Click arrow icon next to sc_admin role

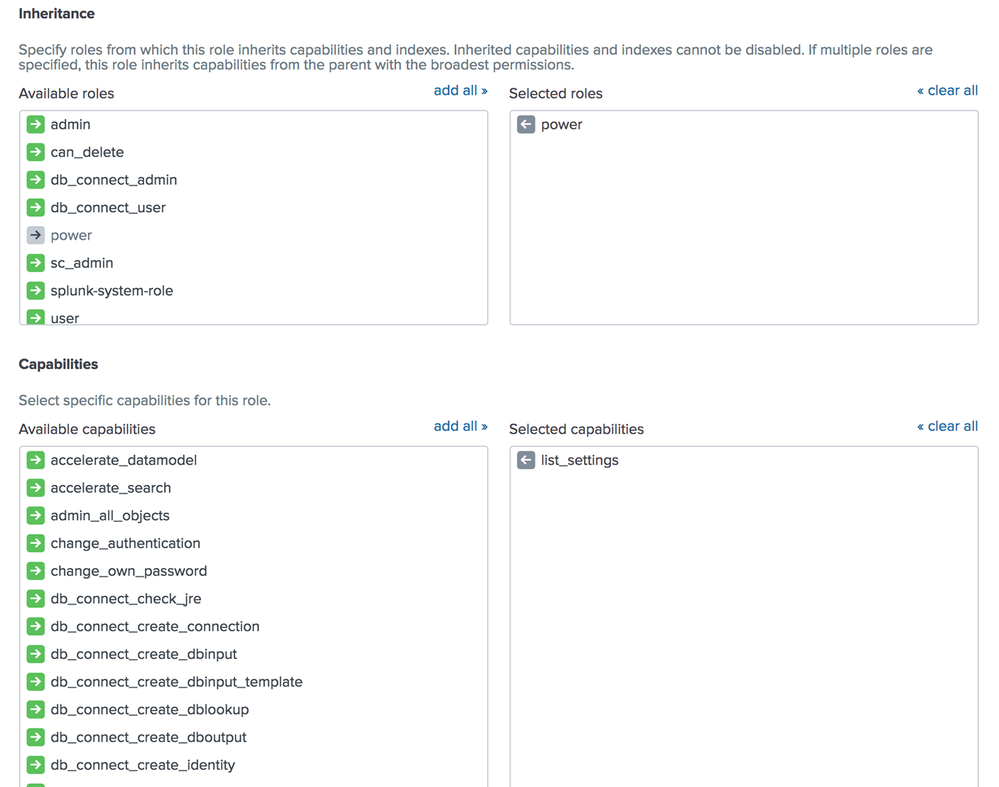[x=36, y=263]
